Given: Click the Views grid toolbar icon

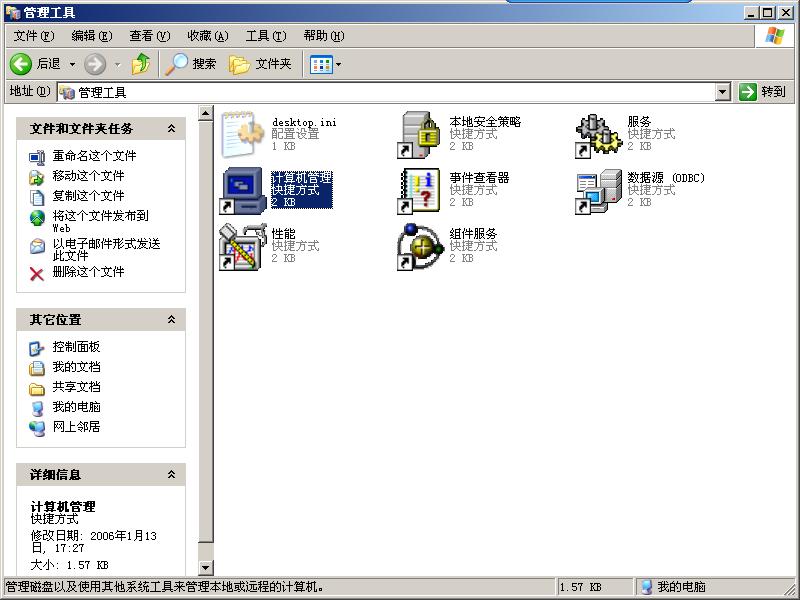Looking at the screenshot, I should [x=321, y=64].
